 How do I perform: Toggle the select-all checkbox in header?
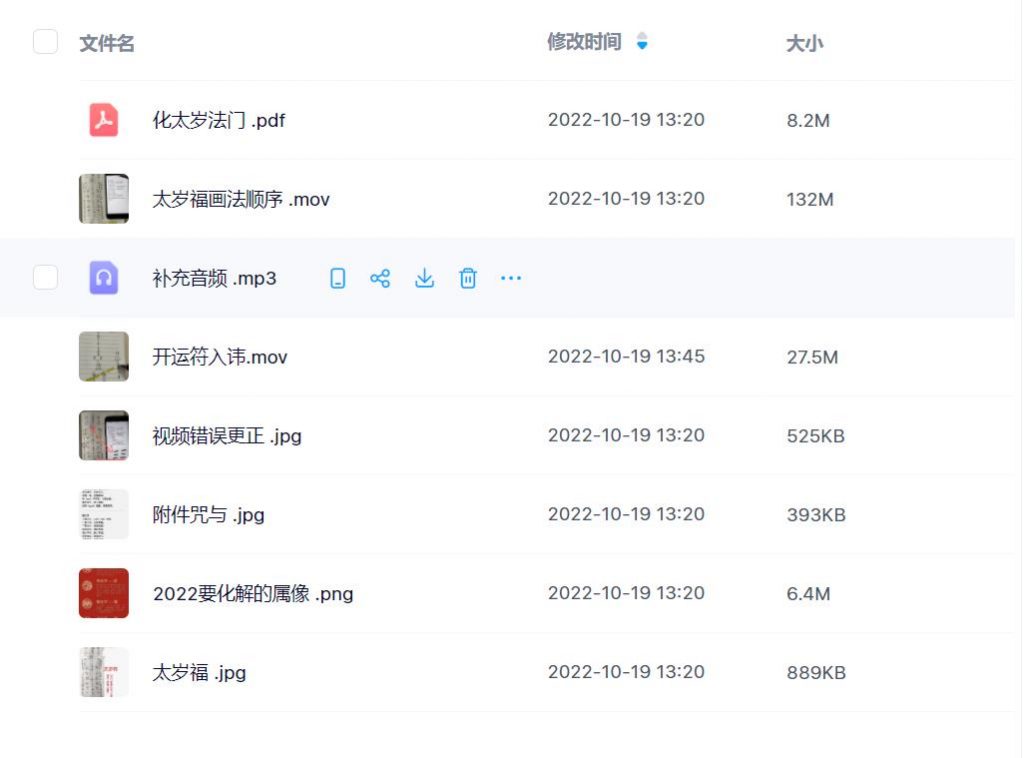pos(46,42)
